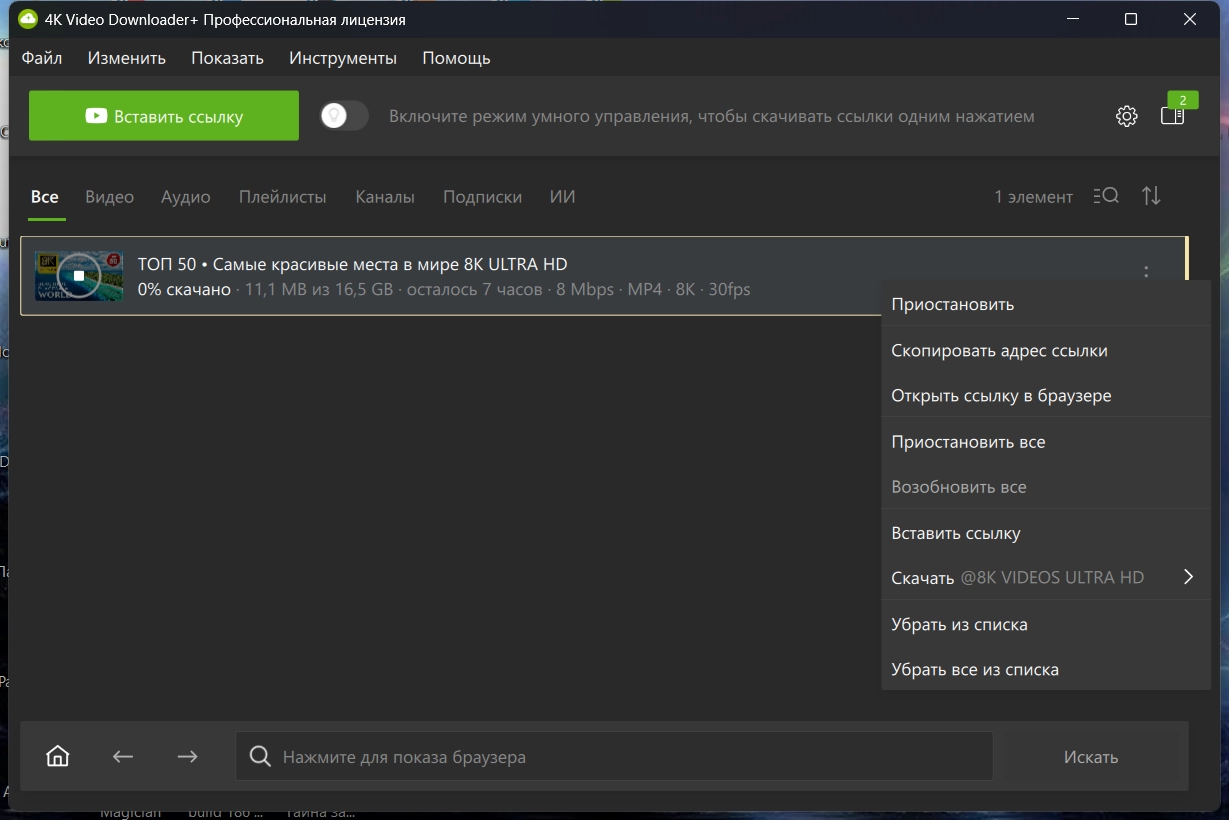This screenshot has height=820, width=1229.
Task: Click the 4K Video Downloader+ app logo
Action: 28,19
